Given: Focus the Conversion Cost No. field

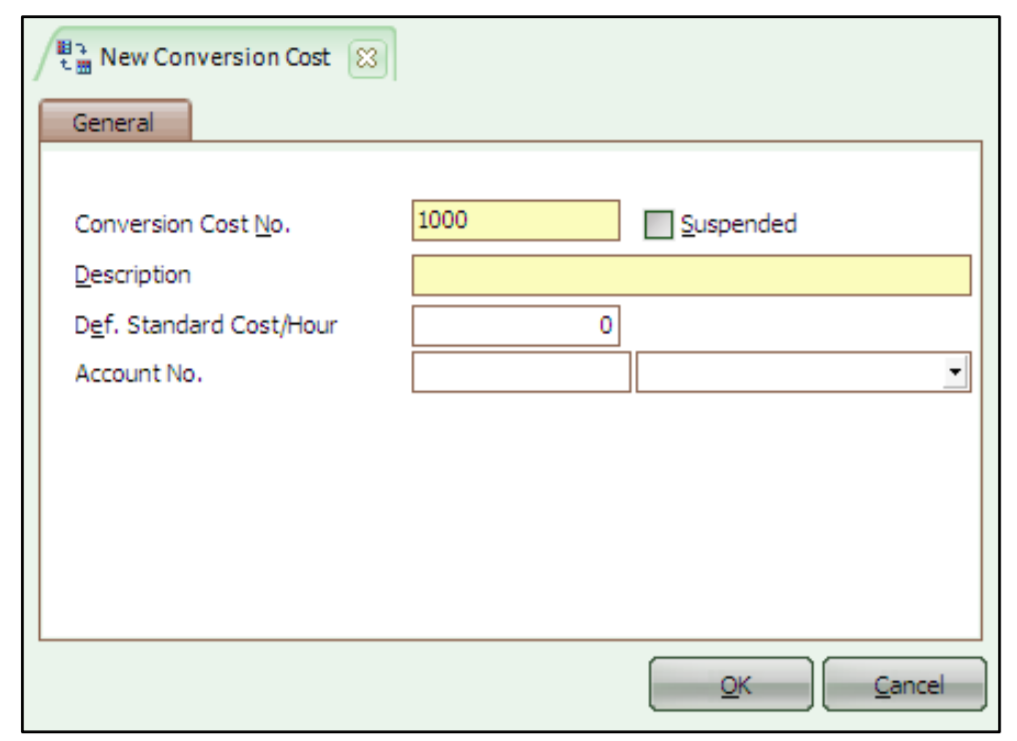Looking at the screenshot, I should point(516,221).
